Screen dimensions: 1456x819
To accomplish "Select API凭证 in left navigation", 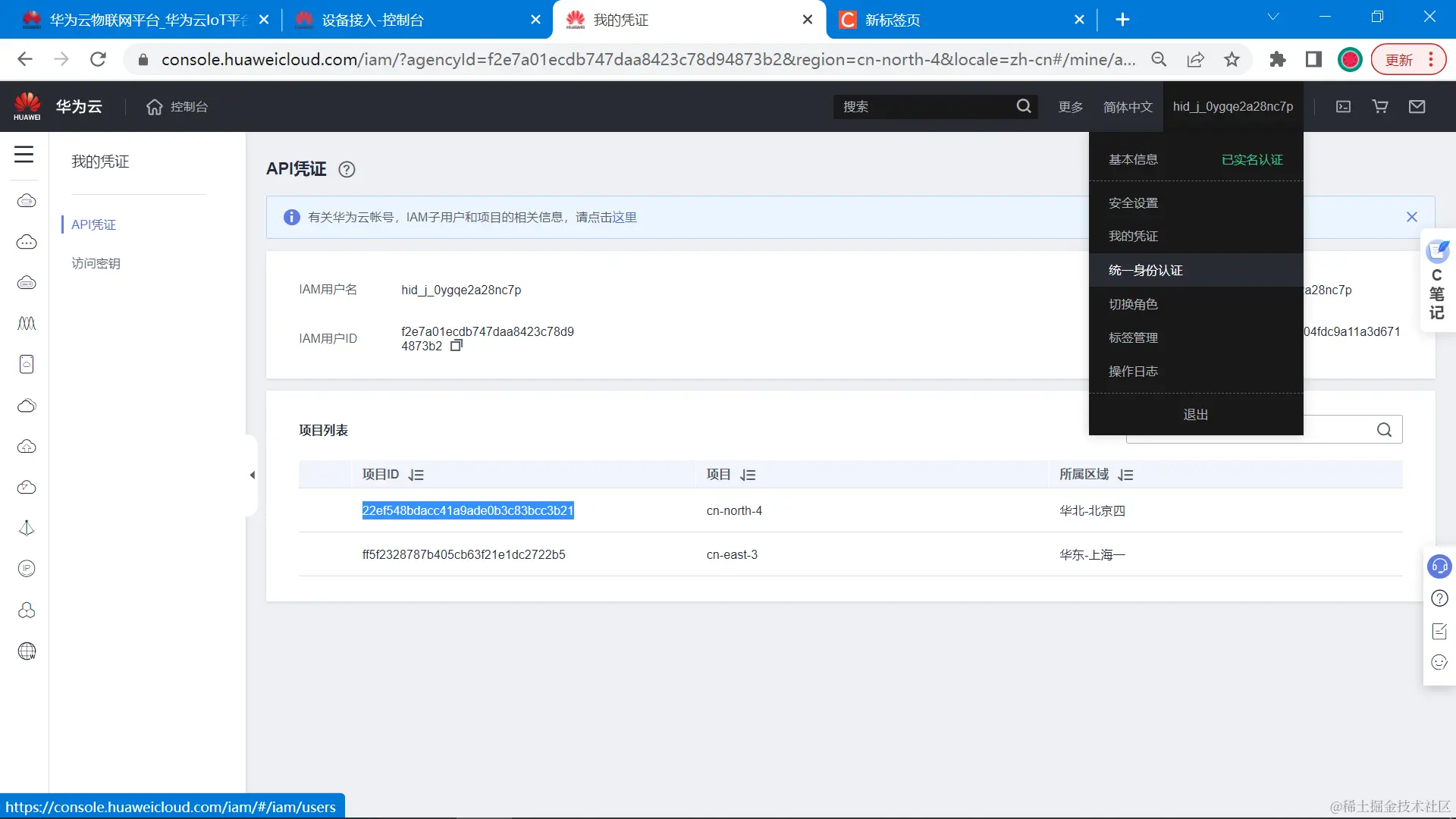I will 94,224.
